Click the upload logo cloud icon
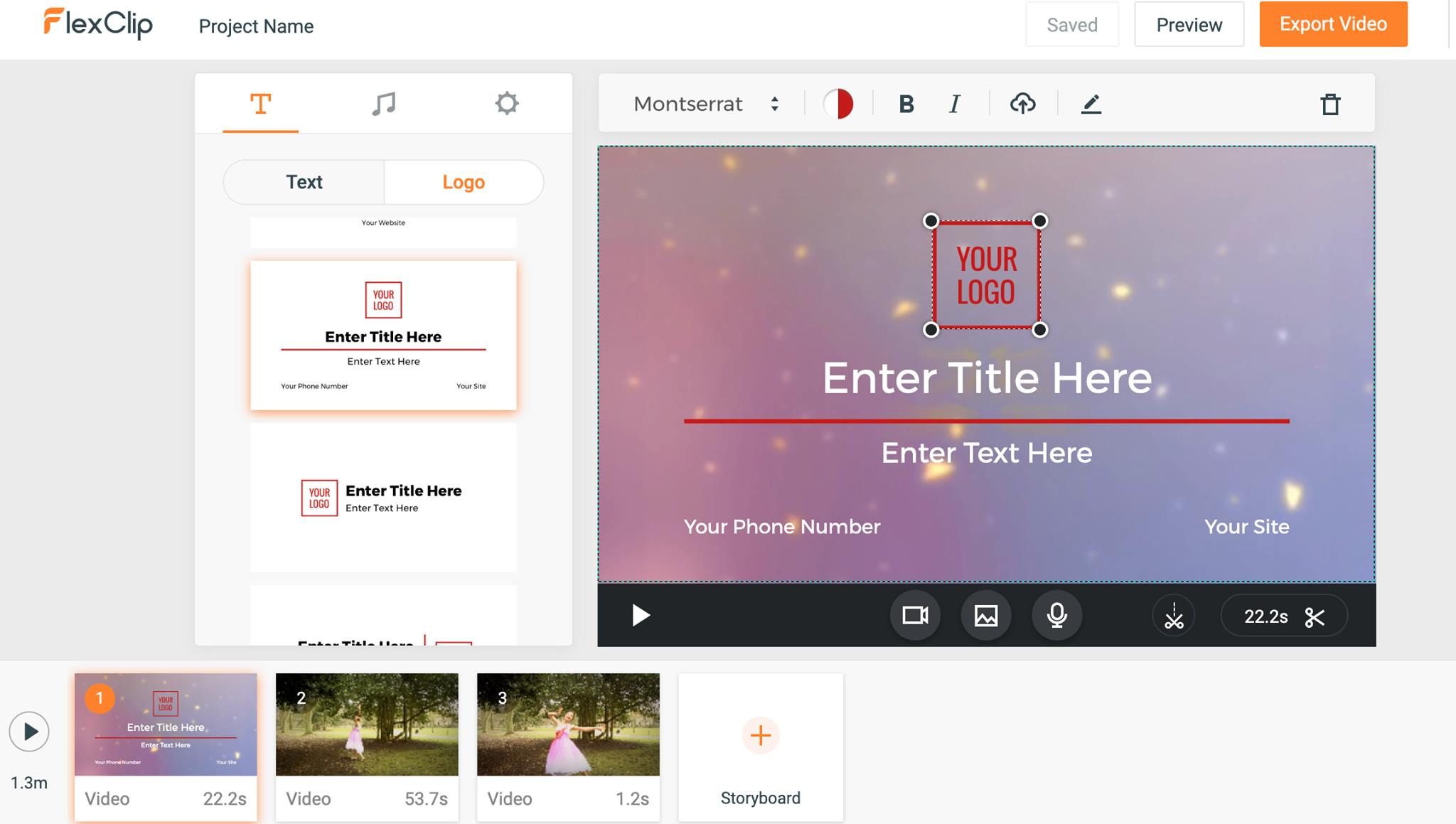Image resolution: width=1456 pixels, height=824 pixels. 1022,104
